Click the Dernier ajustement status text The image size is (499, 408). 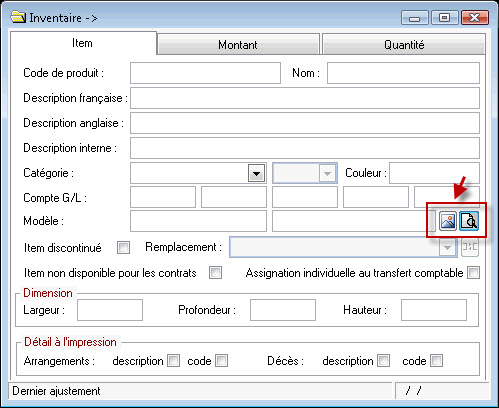56,391
